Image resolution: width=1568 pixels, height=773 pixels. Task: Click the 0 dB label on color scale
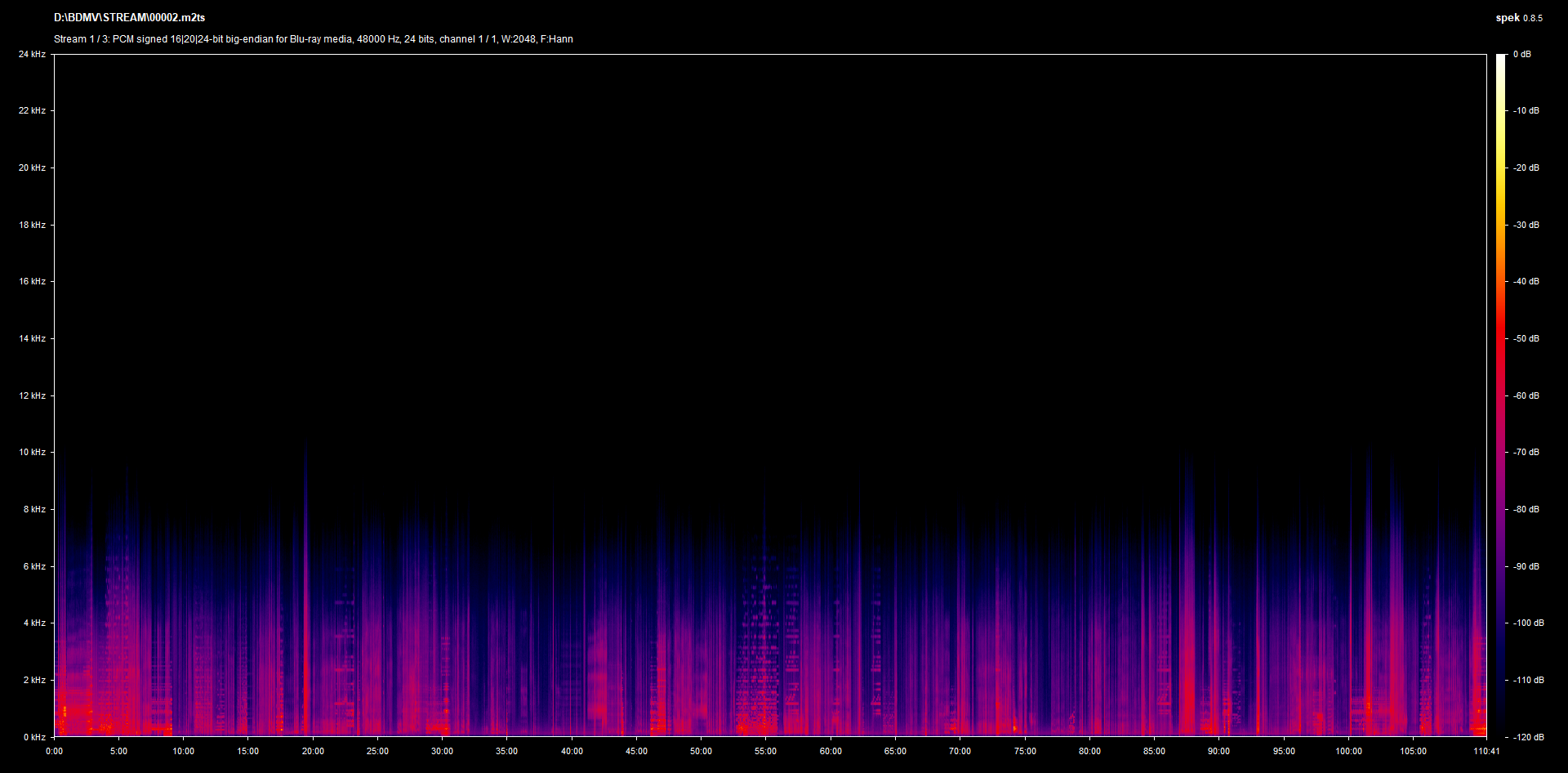(1521, 54)
